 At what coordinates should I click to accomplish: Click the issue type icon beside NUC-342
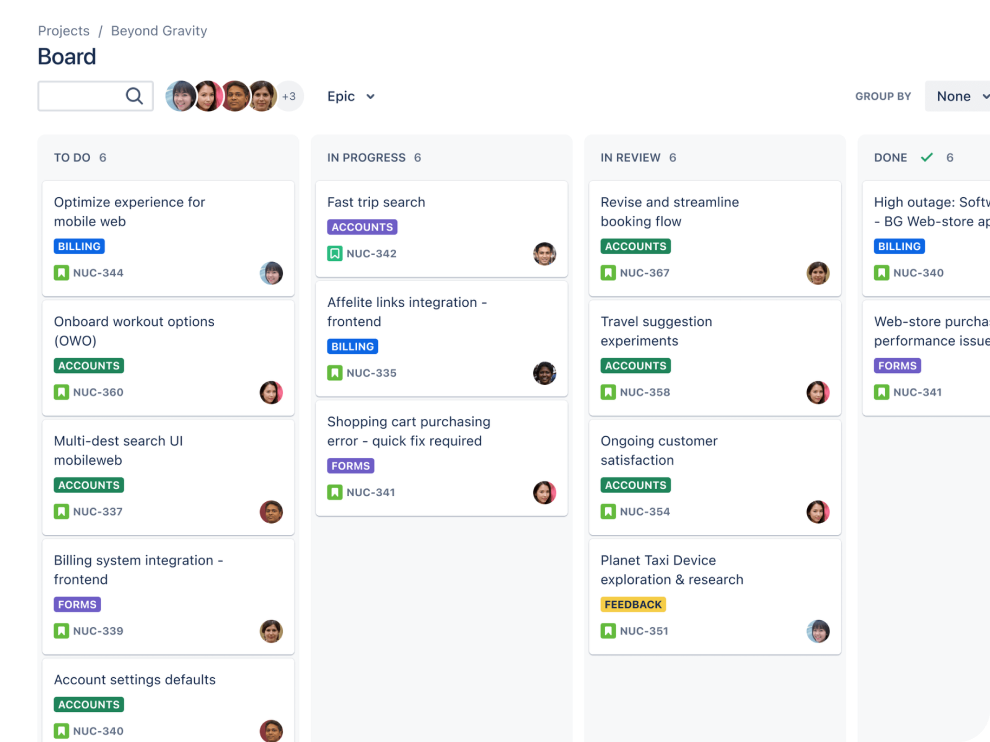click(x=335, y=254)
